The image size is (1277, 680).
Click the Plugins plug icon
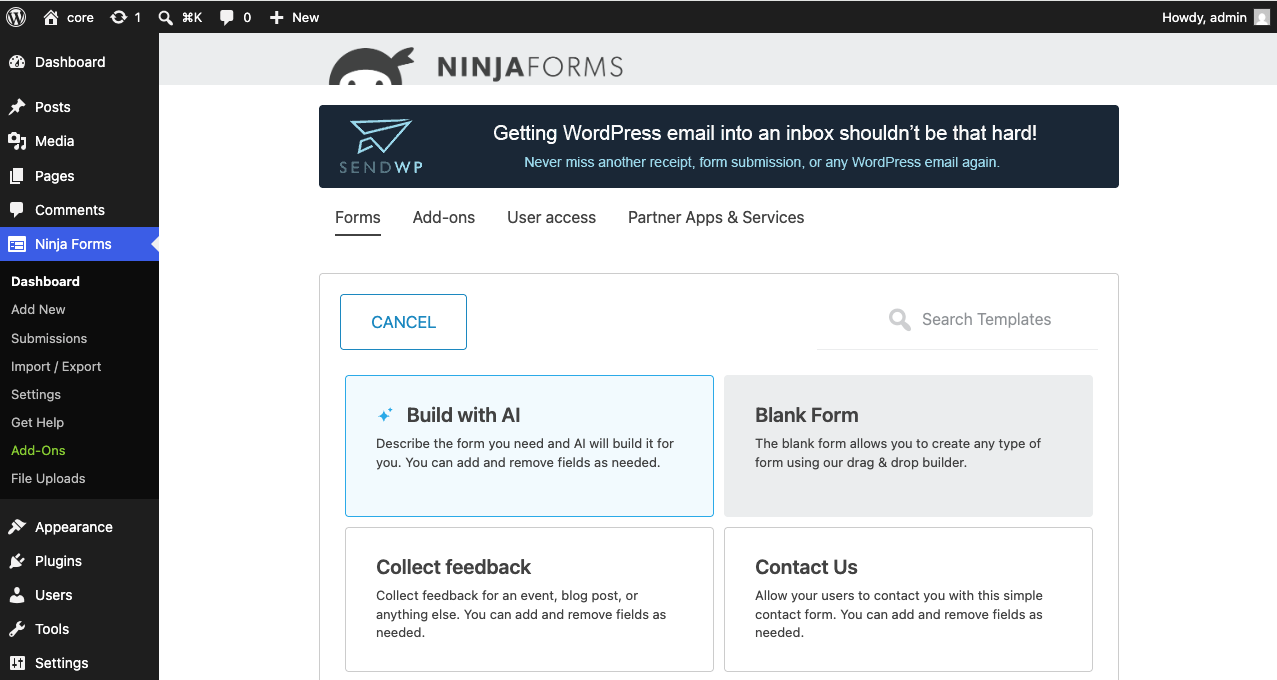(17, 561)
